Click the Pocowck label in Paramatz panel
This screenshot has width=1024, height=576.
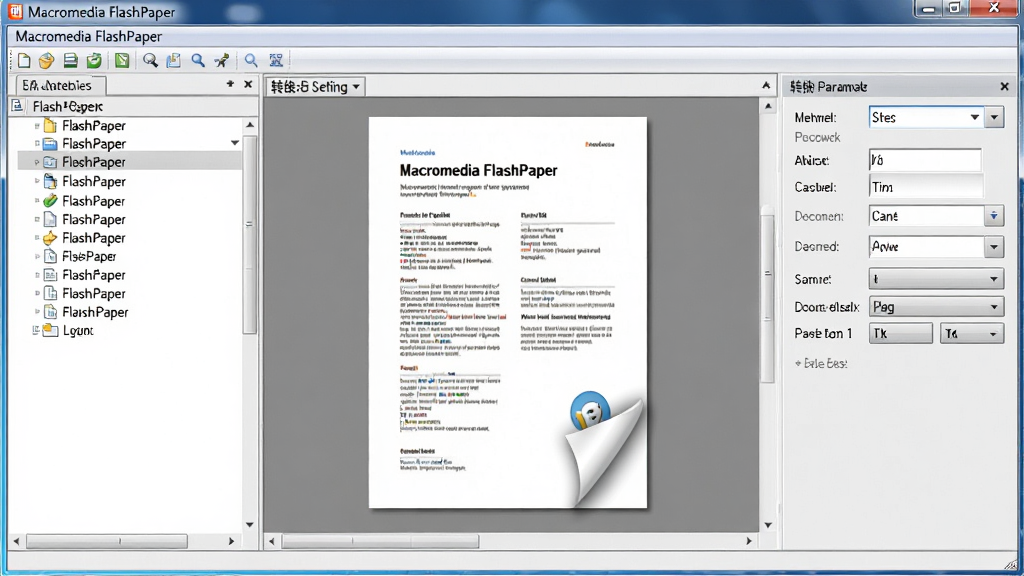coord(817,138)
